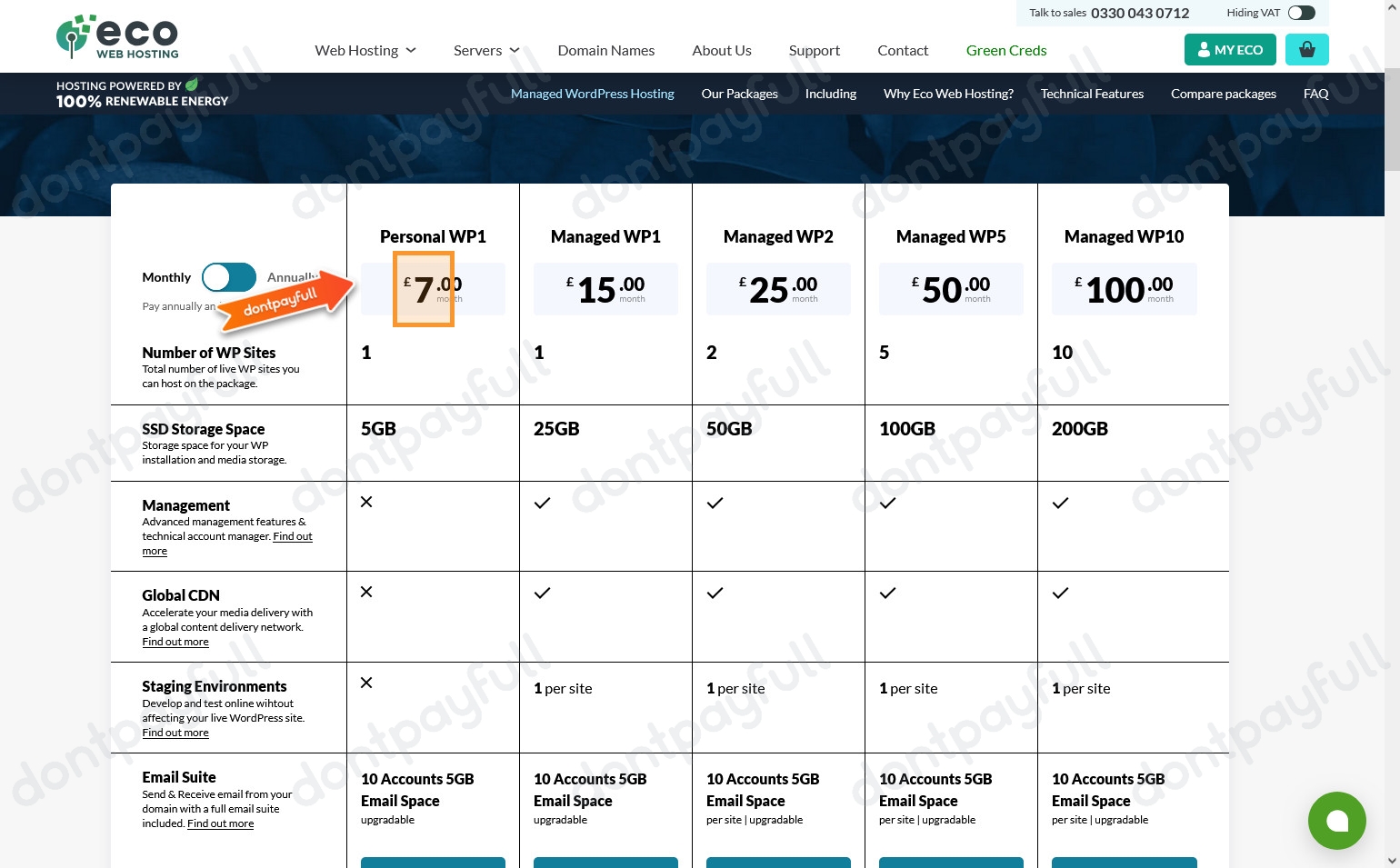Click the MY ECO account button

(1230, 49)
